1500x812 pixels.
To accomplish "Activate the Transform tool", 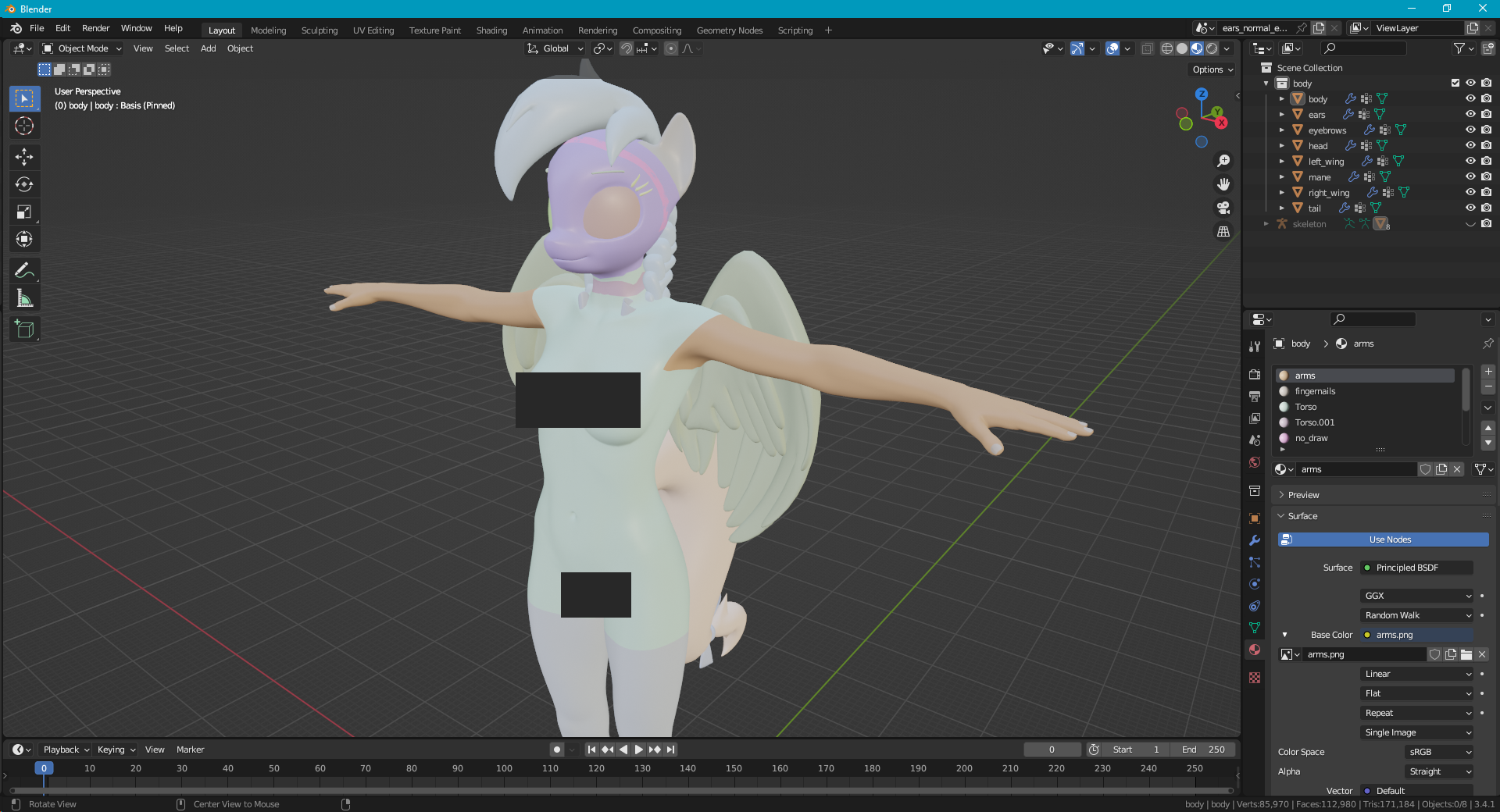I will coord(24,239).
